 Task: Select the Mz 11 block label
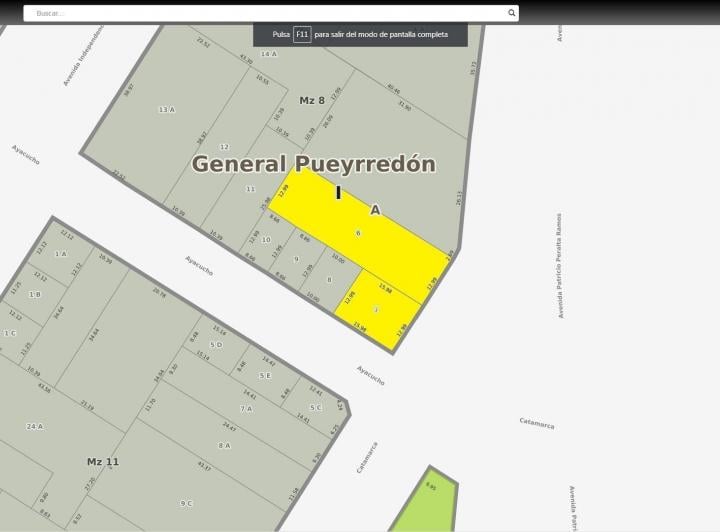click(103, 462)
